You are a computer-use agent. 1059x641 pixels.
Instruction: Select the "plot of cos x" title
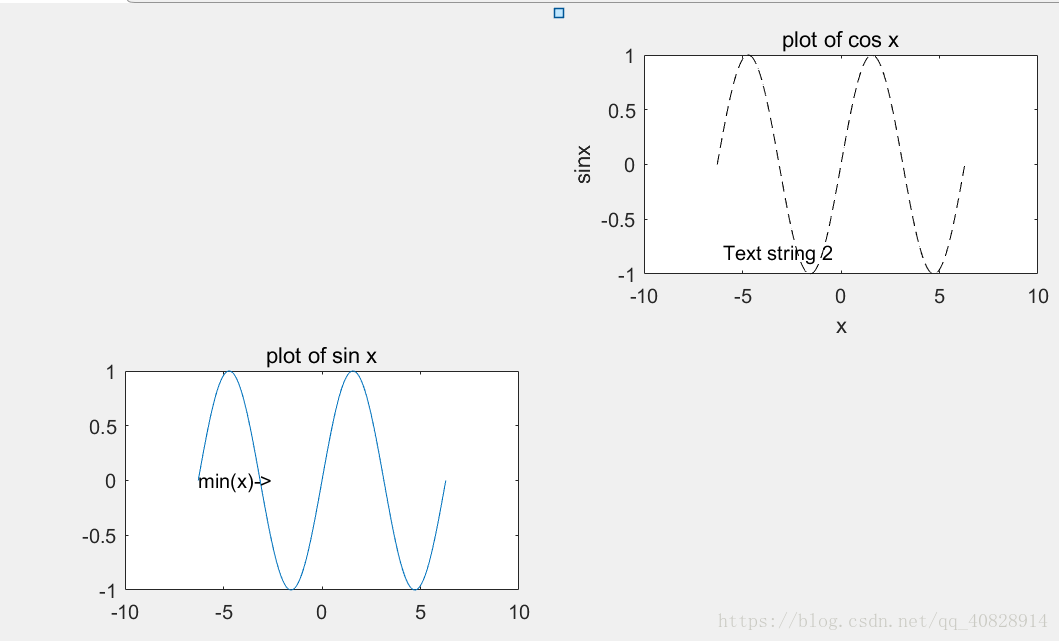(840, 40)
